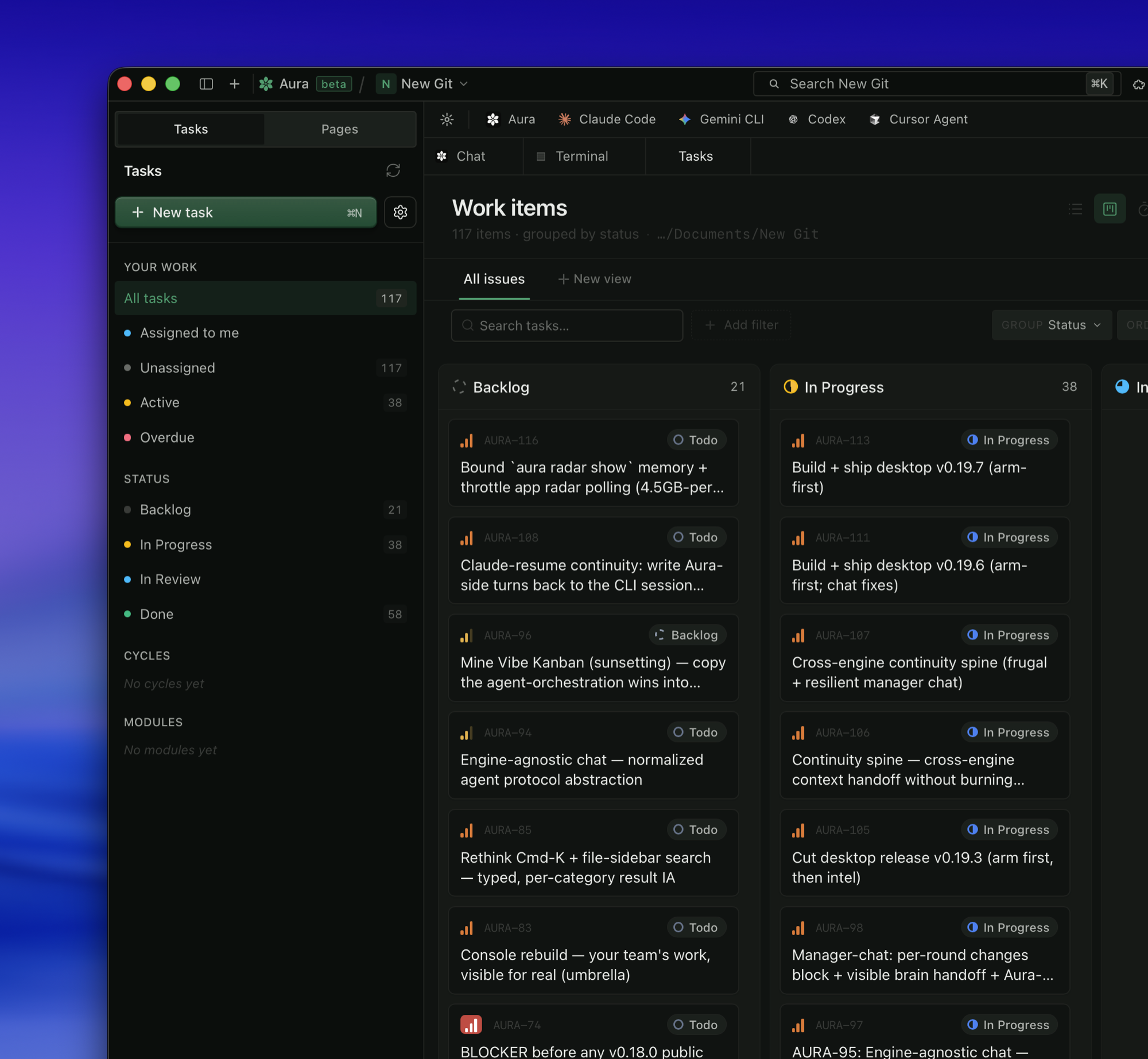Click priority icon on AURA-96 card
The height and width of the screenshot is (1059, 1148).
coord(467,635)
